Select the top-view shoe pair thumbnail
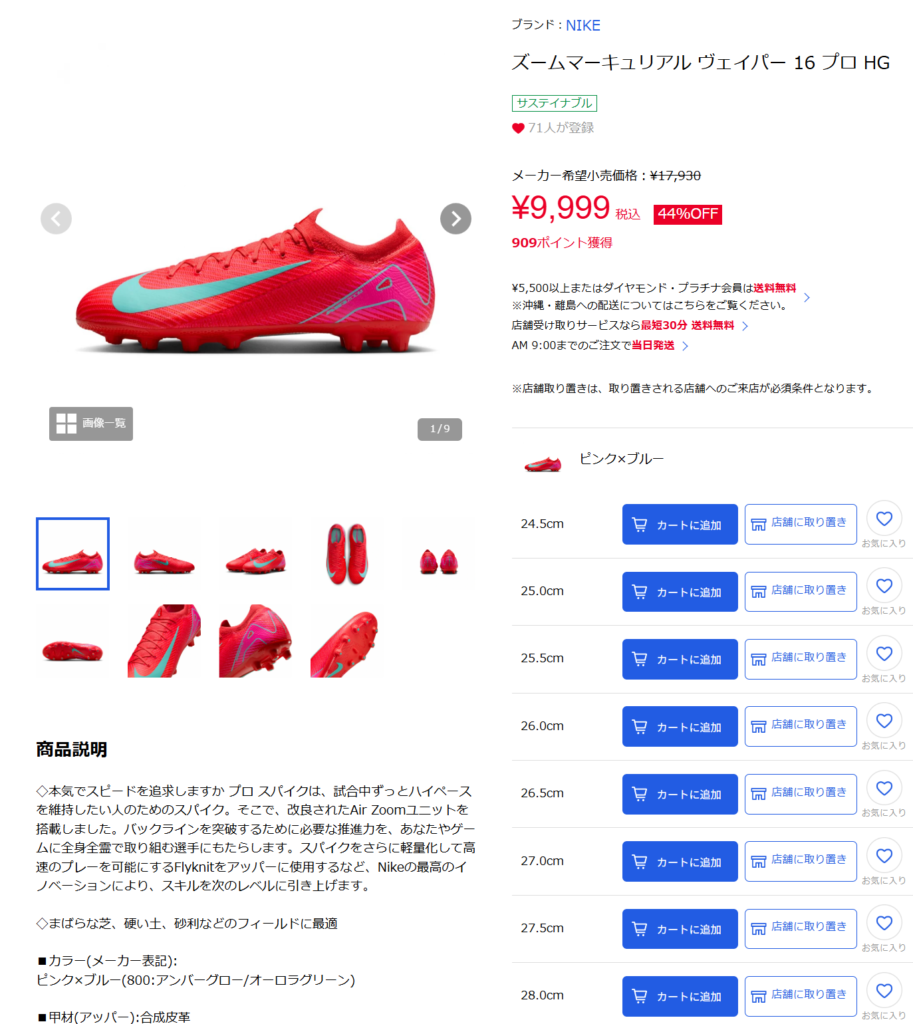Screen dimensions: 913x1024 [347, 554]
